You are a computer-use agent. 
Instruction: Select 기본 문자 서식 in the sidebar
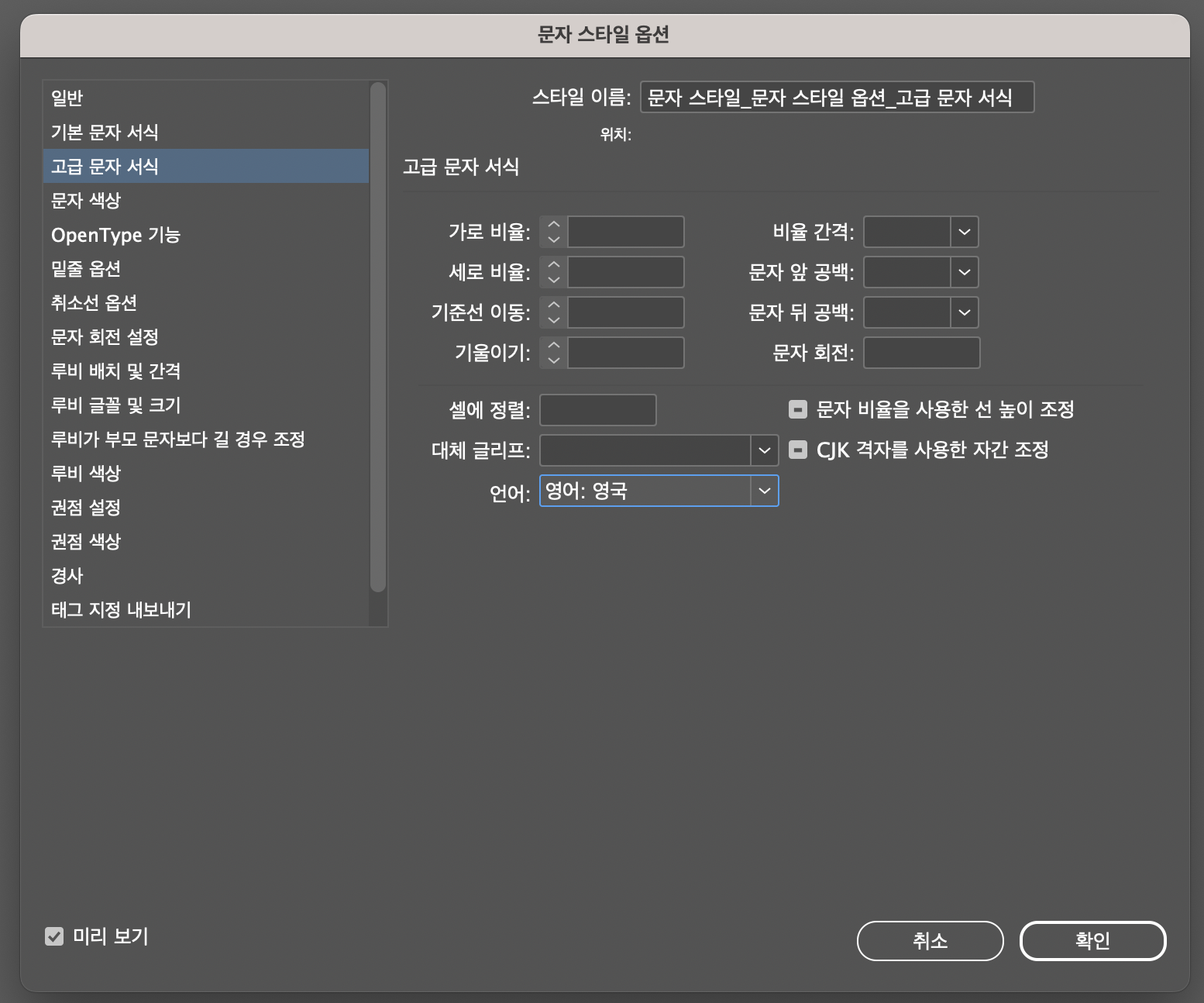pos(105,133)
